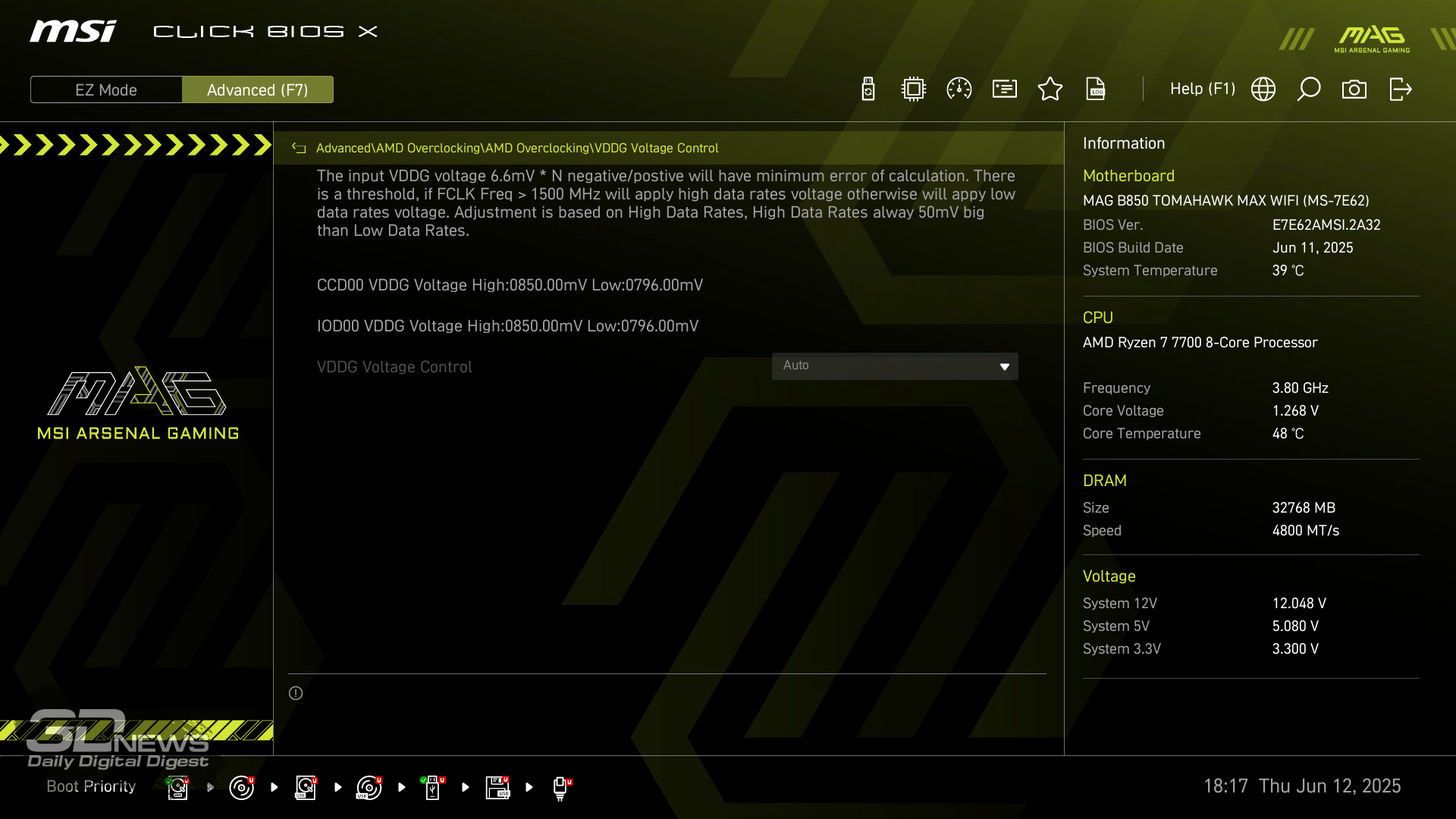
Task: Click the System 3.3V reading 3.300 V
Action: (1295, 649)
